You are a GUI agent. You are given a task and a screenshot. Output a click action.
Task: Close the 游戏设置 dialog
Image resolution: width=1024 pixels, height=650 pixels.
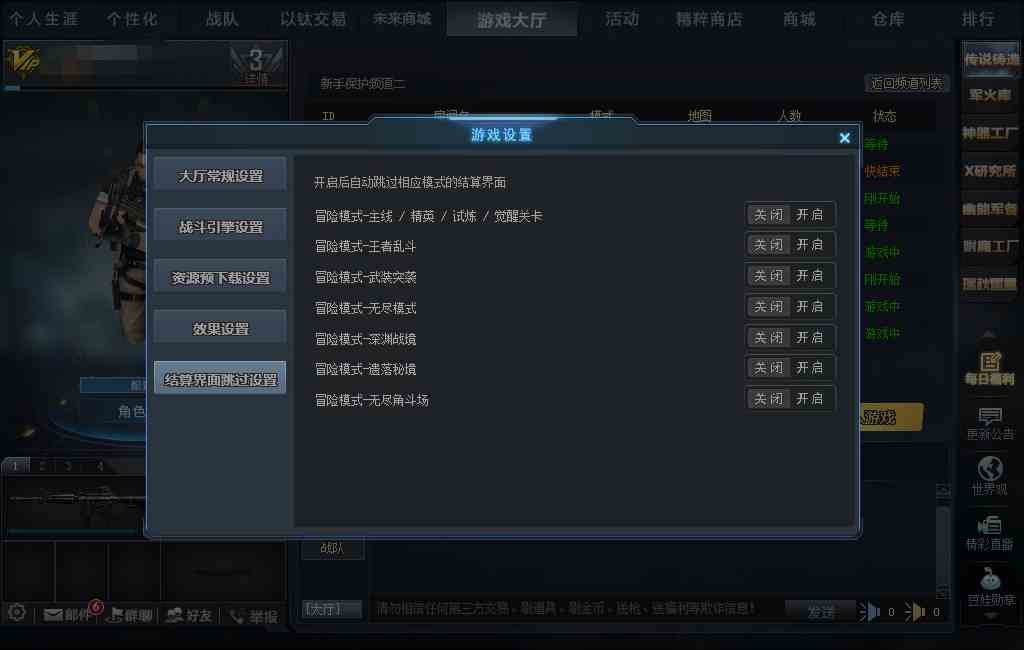(844, 138)
